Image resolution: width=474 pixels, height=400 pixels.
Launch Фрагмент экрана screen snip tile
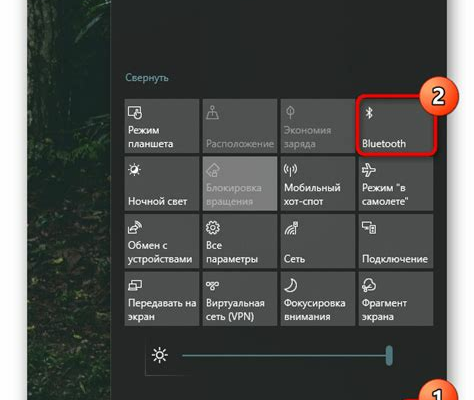tap(396, 299)
